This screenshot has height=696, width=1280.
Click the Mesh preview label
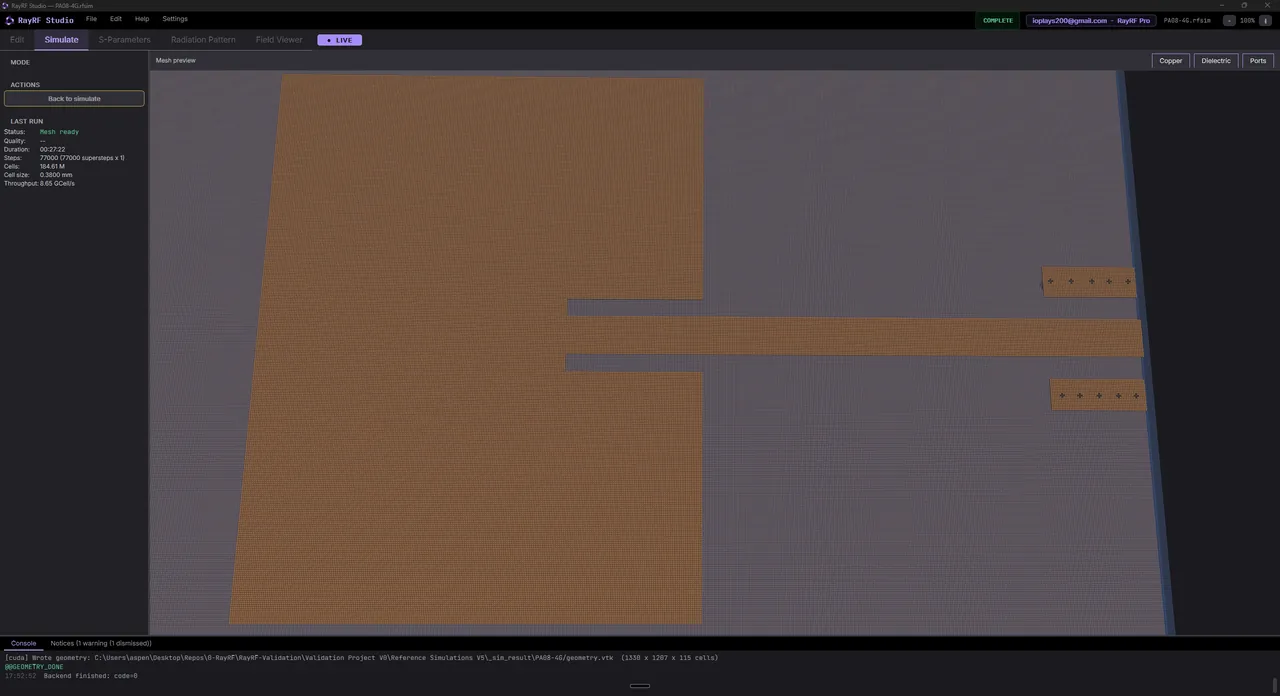(x=175, y=60)
